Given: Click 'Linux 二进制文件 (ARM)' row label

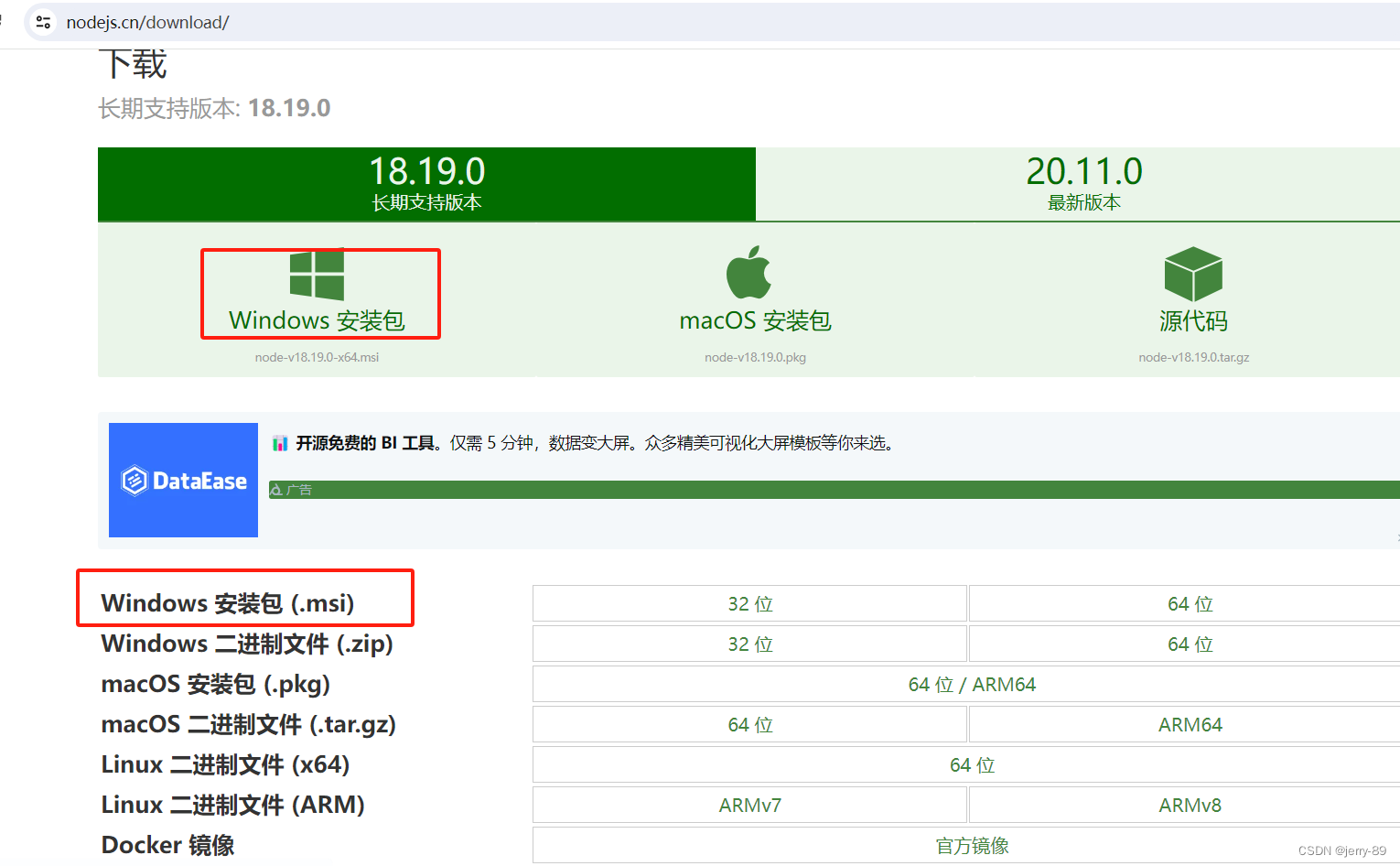Looking at the screenshot, I should click(233, 805).
